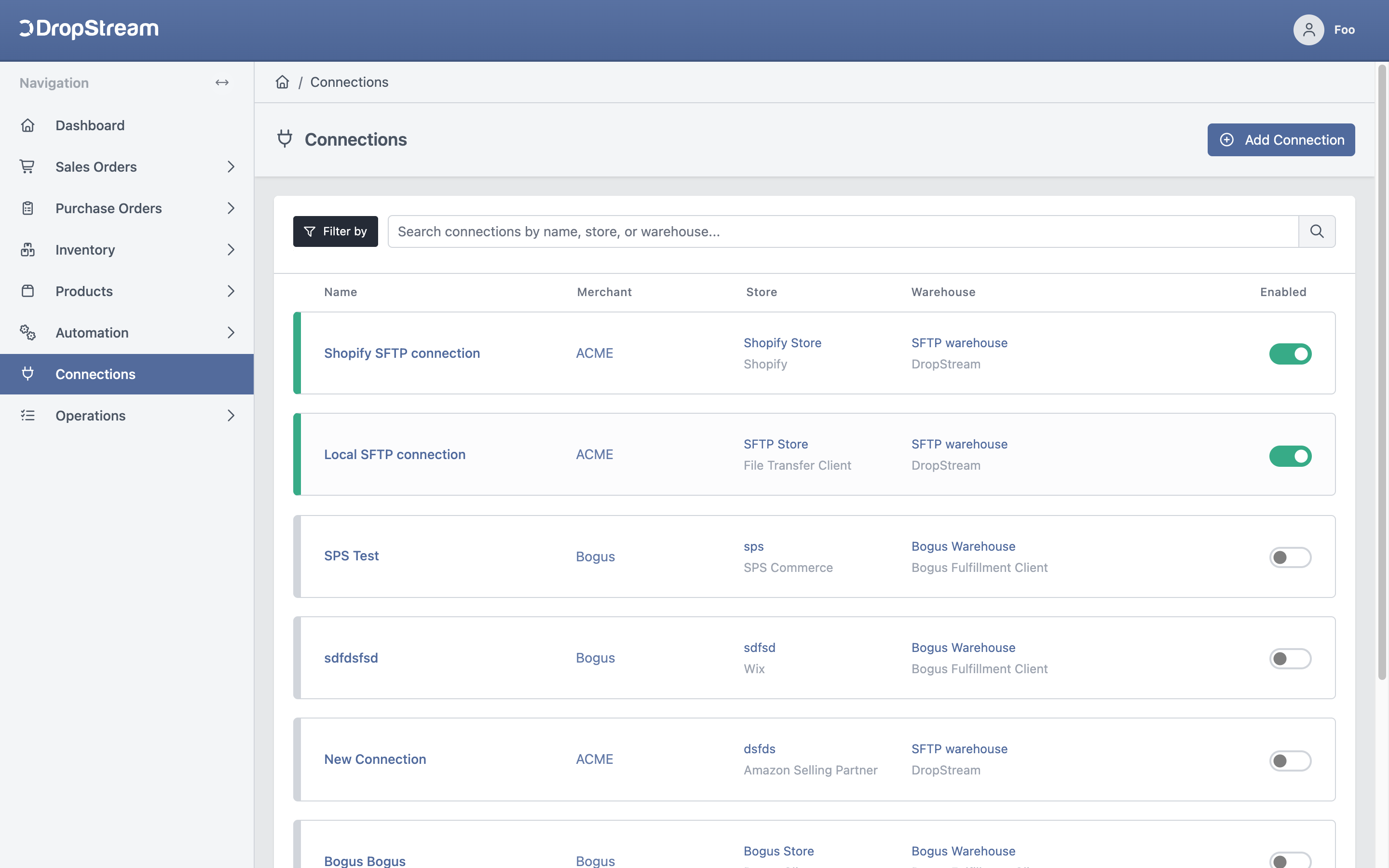Viewport: 1389px width, 868px height.
Task: Open the Bogus Store link
Action: pyautogui.click(x=778, y=851)
